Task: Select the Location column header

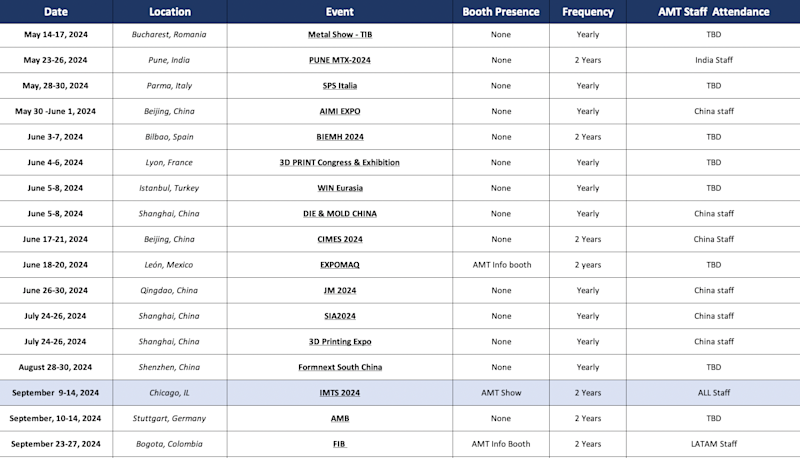Action: point(170,12)
